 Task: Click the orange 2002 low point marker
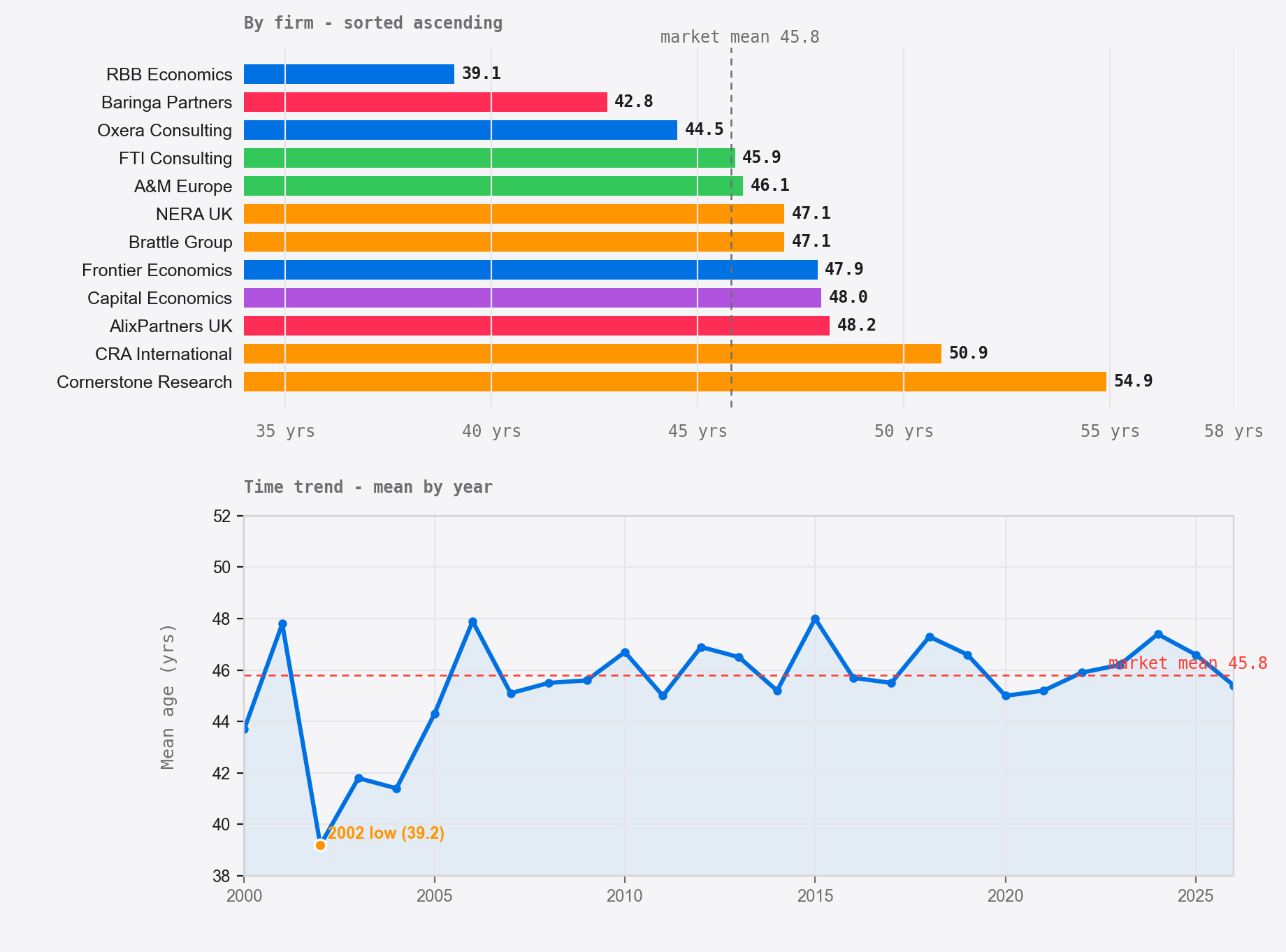320,845
